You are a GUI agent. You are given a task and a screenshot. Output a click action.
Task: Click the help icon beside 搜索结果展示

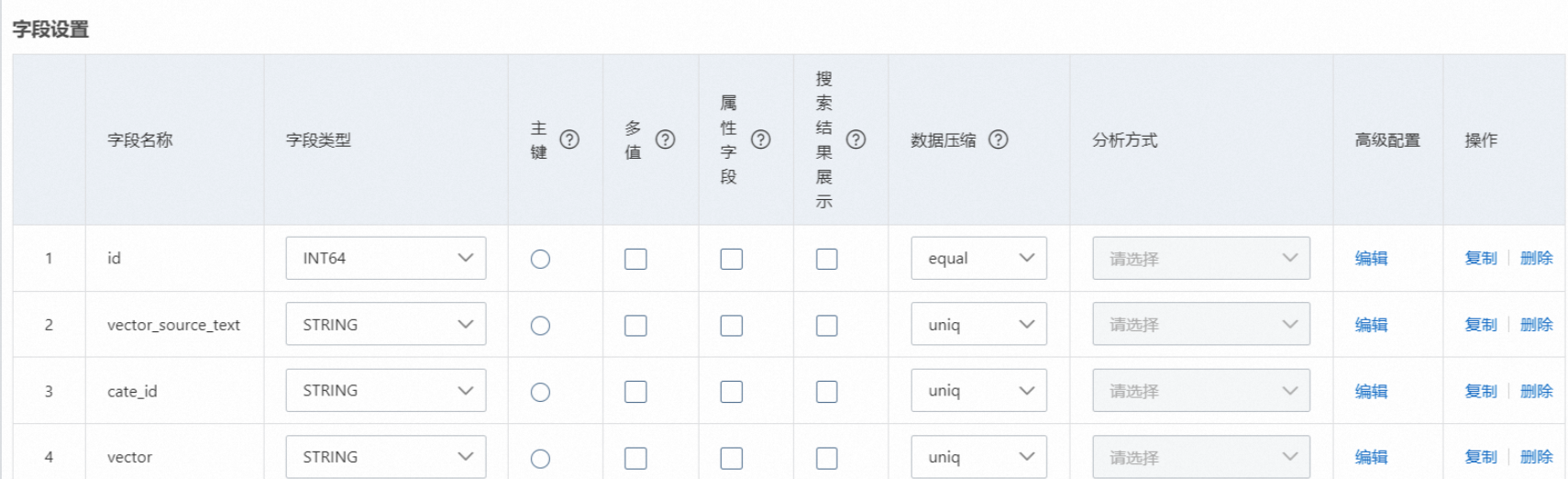tap(856, 139)
